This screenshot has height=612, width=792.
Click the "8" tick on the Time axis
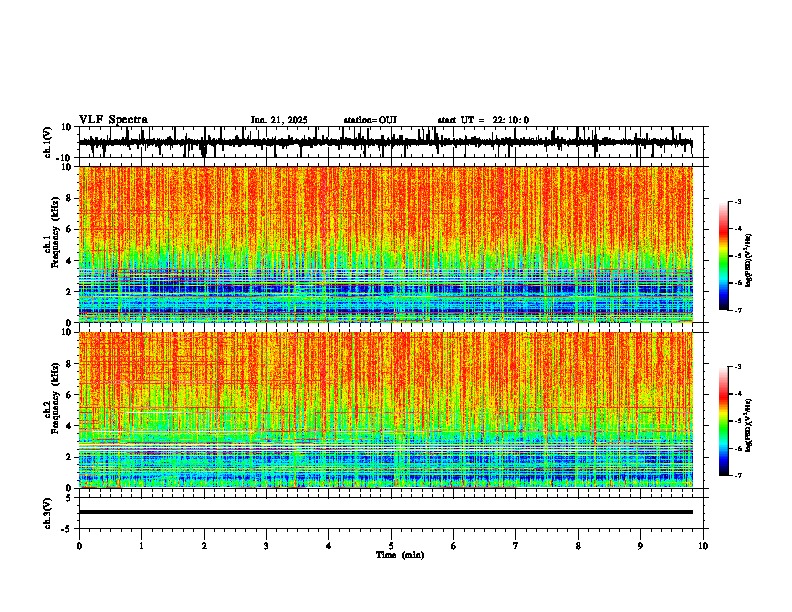pos(578,546)
